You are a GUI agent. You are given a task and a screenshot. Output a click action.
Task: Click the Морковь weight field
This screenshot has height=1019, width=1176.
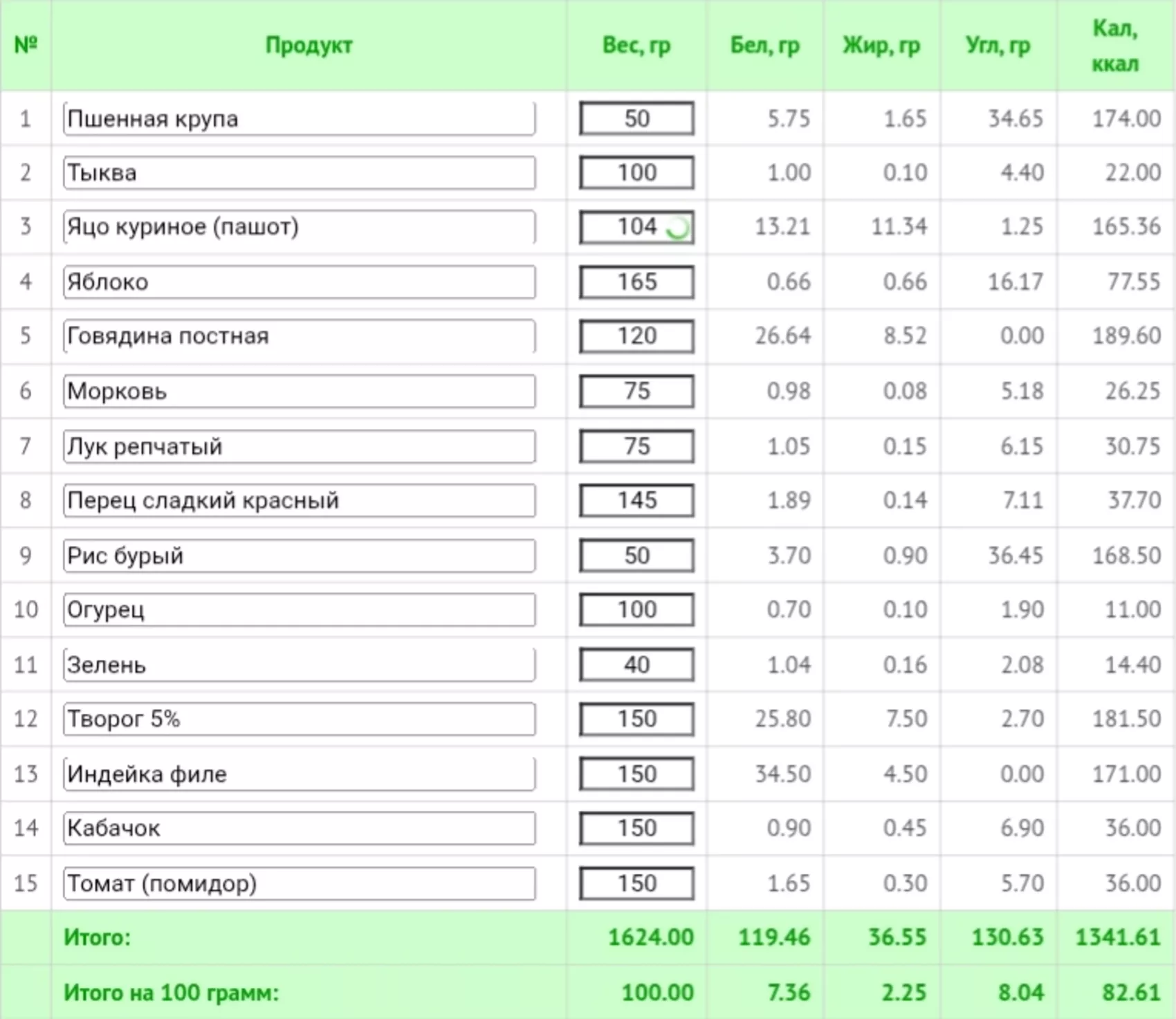coord(636,392)
